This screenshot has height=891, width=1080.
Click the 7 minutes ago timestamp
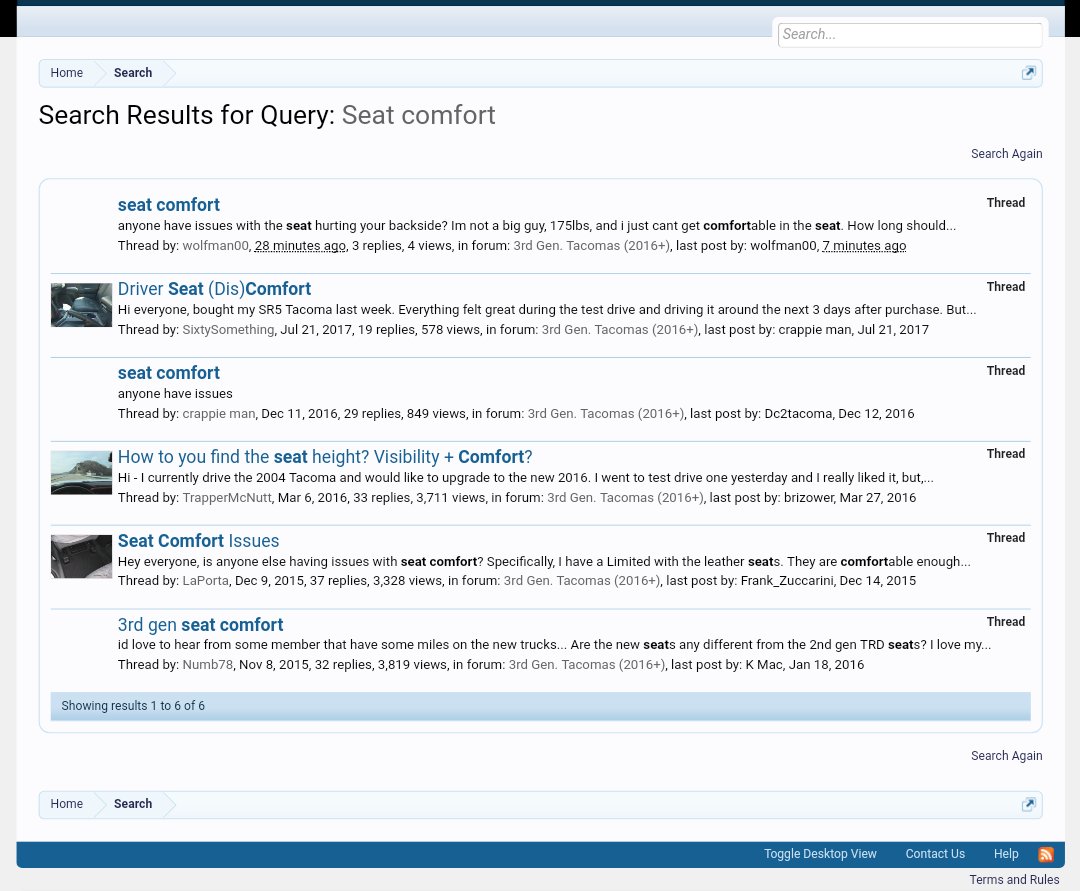coord(864,246)
